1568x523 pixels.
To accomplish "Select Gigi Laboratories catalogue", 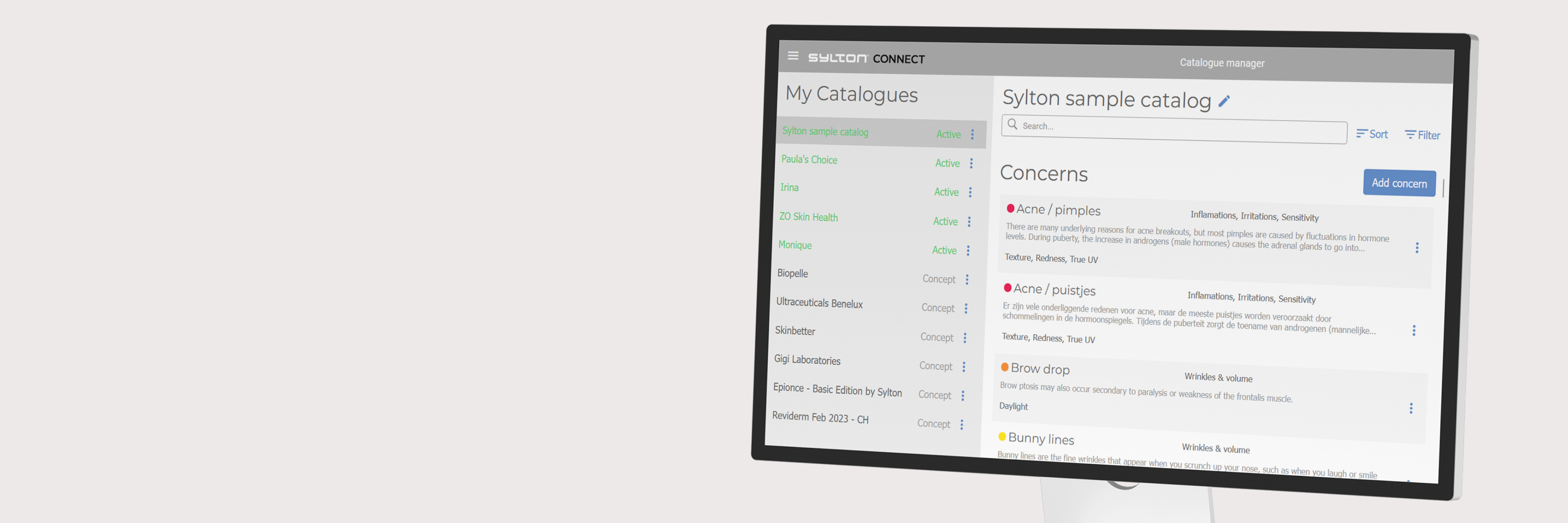I will pos(807,360).
